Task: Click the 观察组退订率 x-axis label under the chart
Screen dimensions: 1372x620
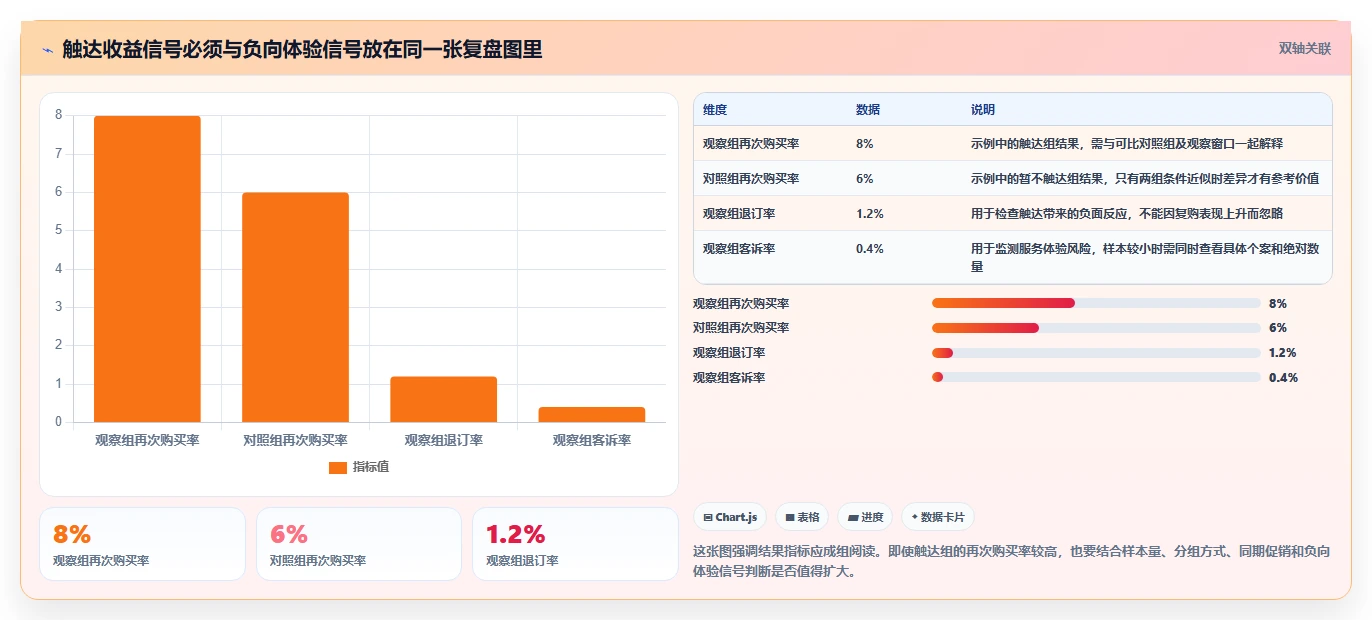Action: pos(443,440)
